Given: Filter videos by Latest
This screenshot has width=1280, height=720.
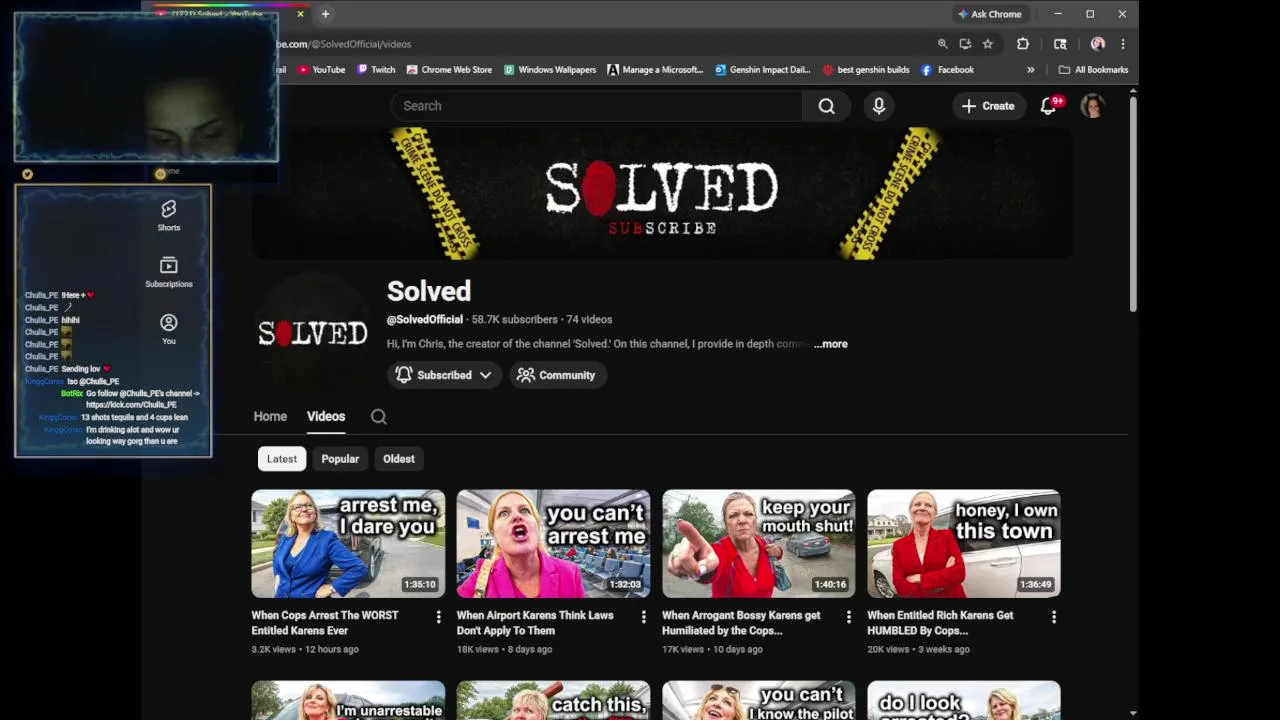Looking at the screenshot, I should pyautogui.click(x=282, y=459).
